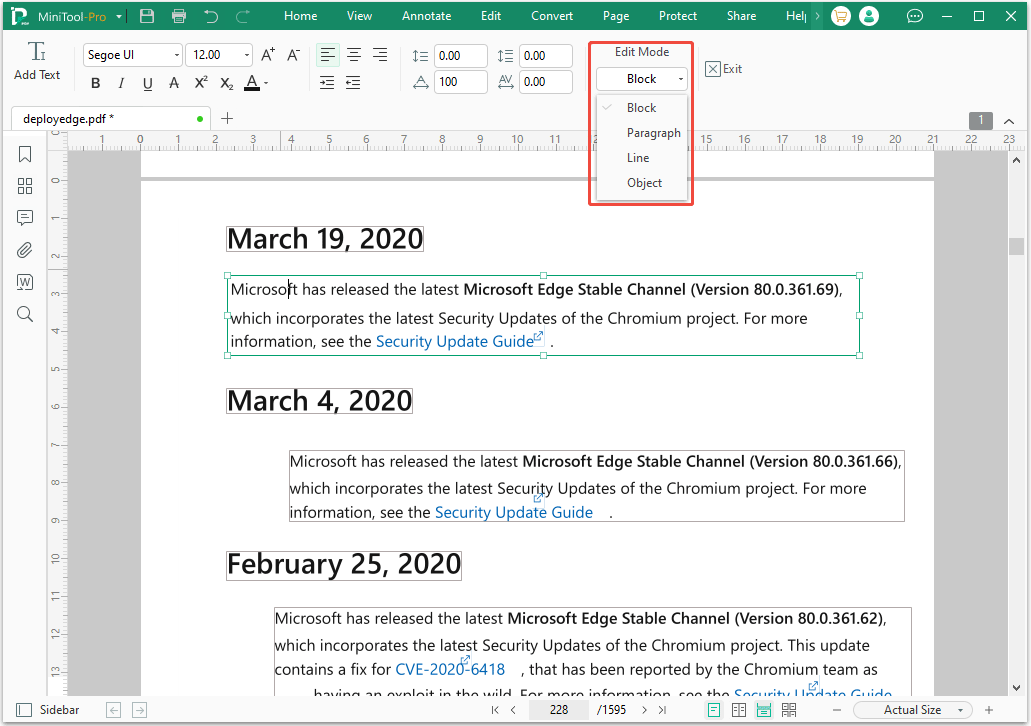
Task: Open the Page tab
Action: (616, 16)
